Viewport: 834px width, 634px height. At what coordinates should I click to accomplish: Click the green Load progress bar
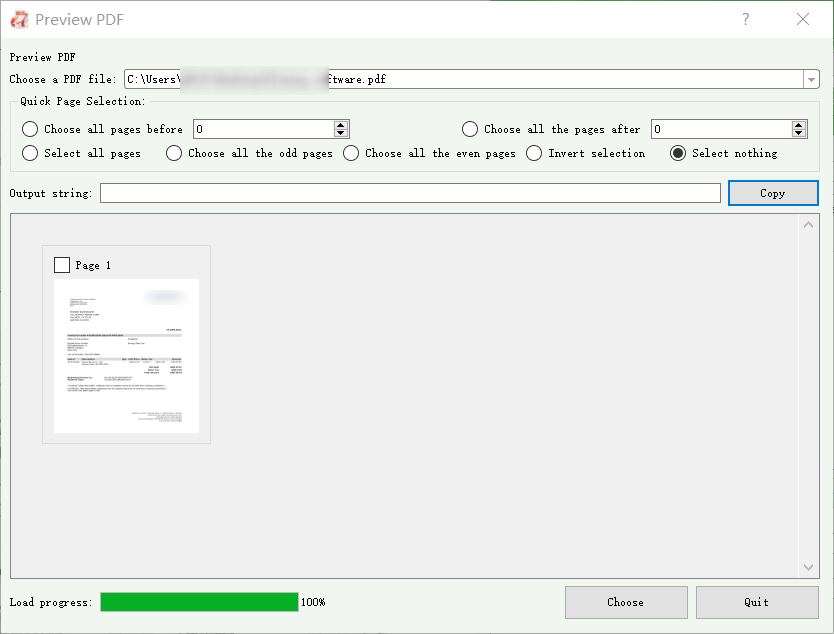tap(199, 602)
